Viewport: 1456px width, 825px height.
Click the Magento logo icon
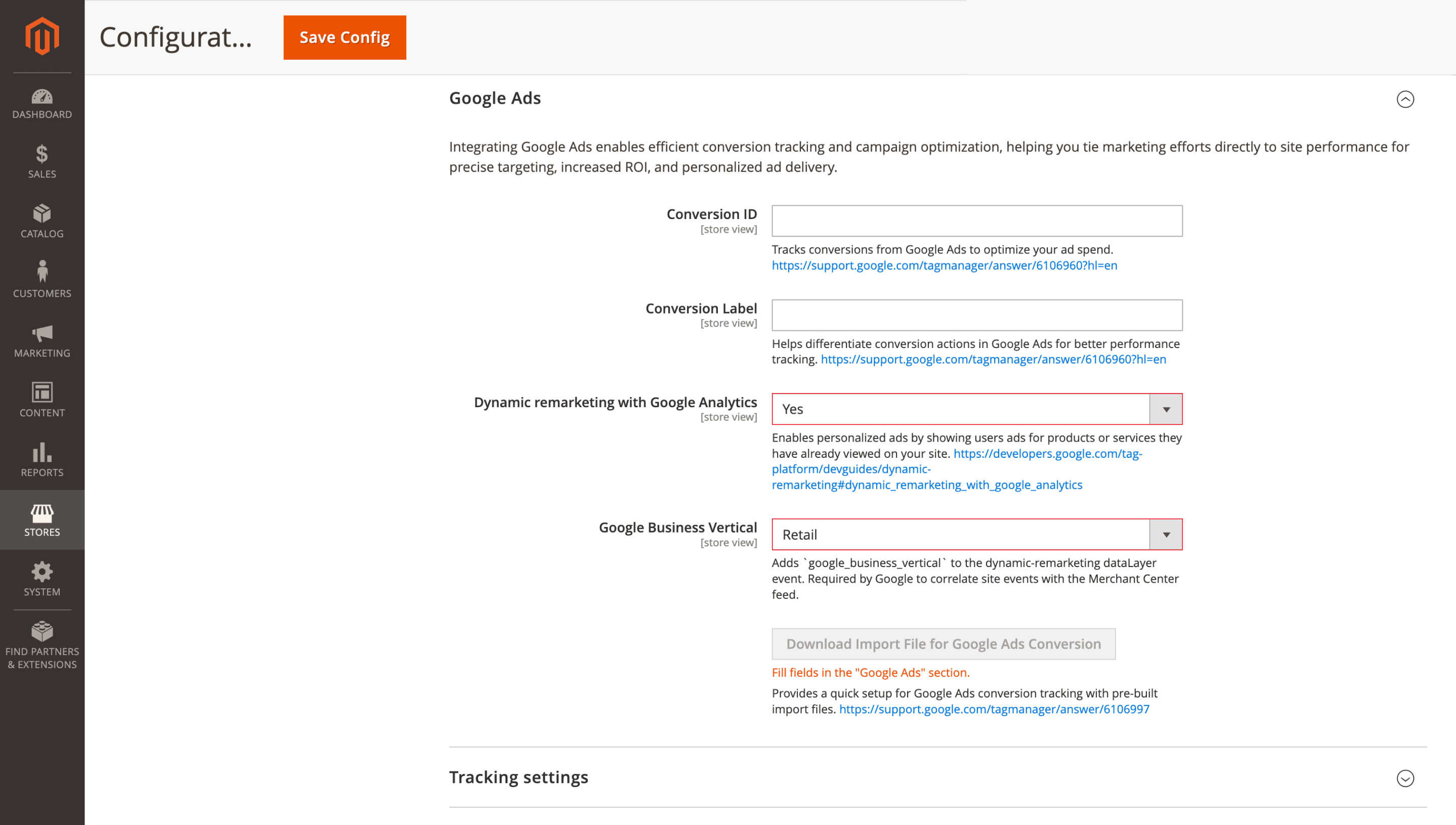(42, 36)
